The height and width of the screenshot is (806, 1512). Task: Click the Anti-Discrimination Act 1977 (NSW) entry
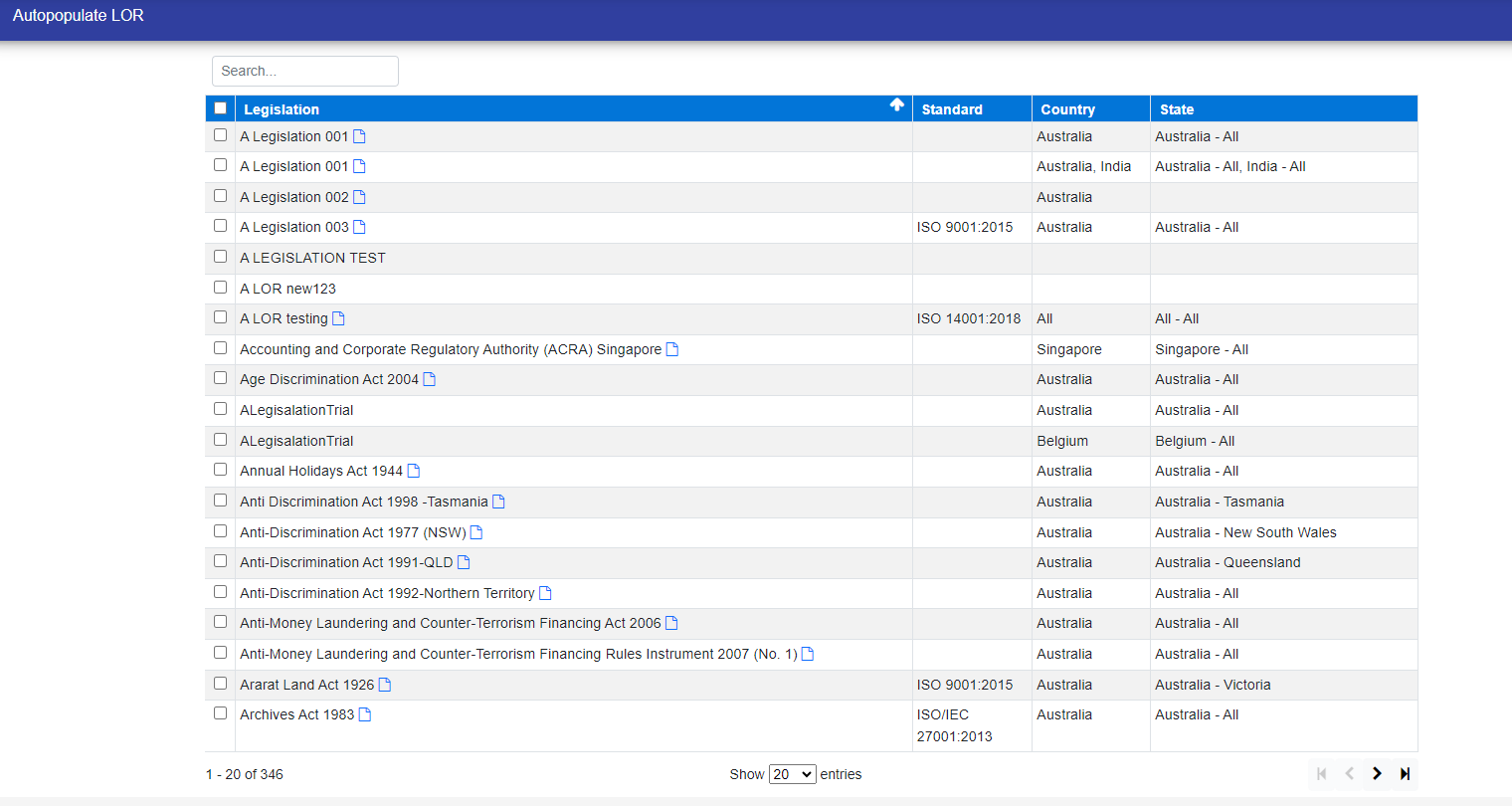point(352,532)
